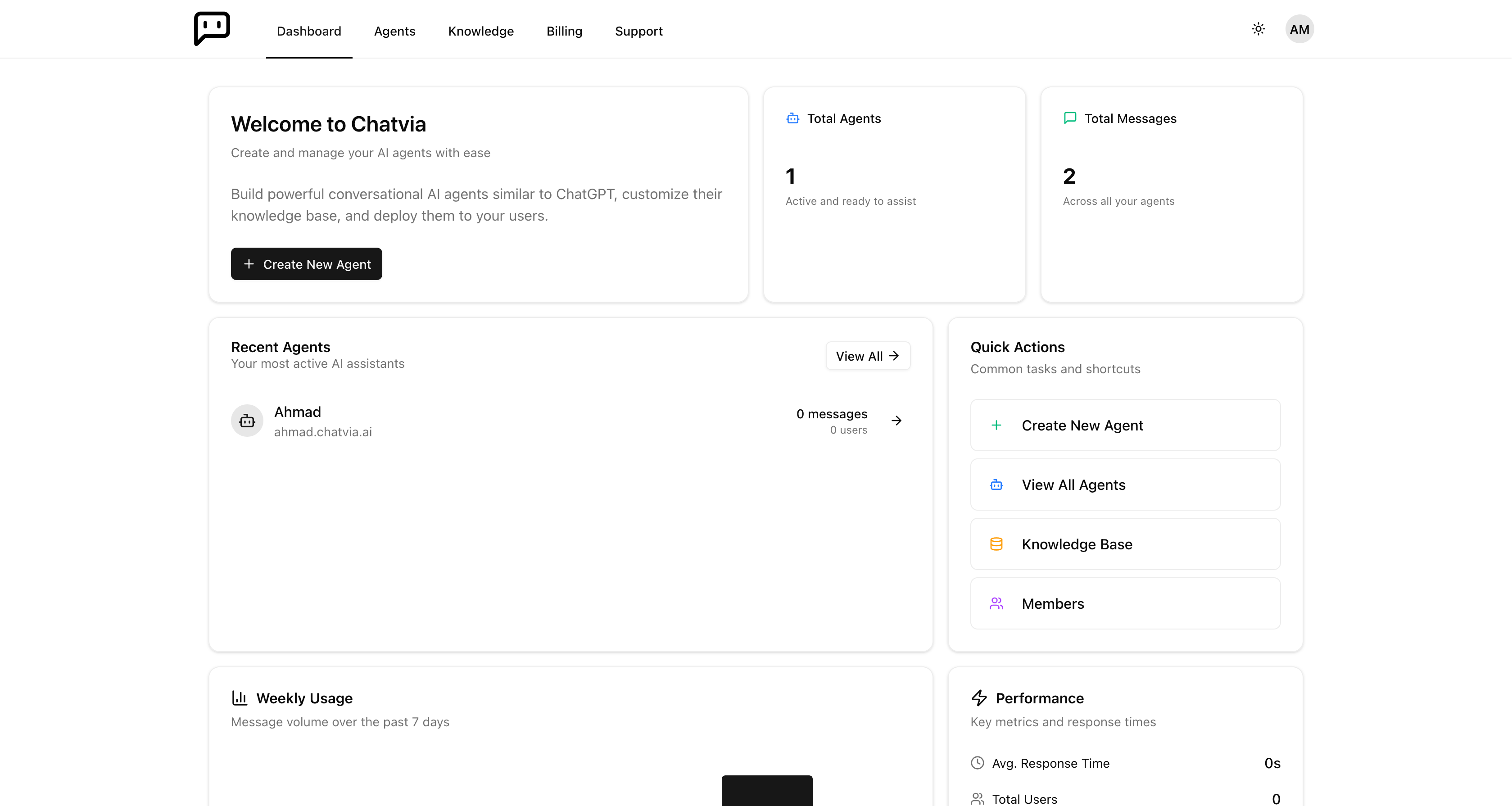Viewport: 1512px width, 806px height.
Task: Open the Ahmad agent name
Action: [298, 412]
